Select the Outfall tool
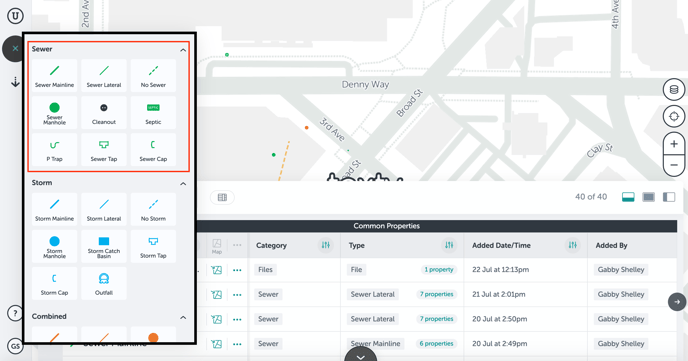This screenshot has width=688, height=361. pos(104,283)
